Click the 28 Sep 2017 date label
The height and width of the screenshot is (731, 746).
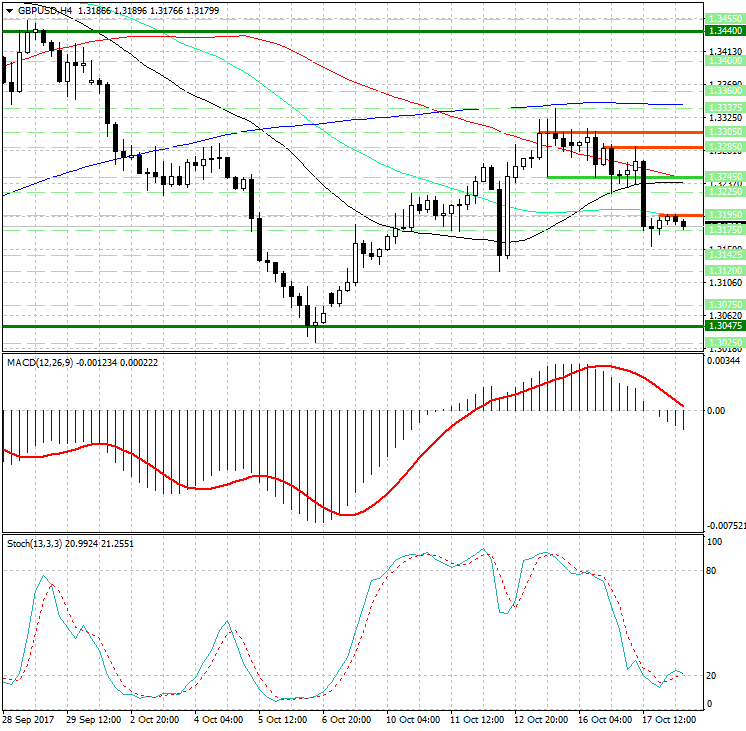coord(29,720)
